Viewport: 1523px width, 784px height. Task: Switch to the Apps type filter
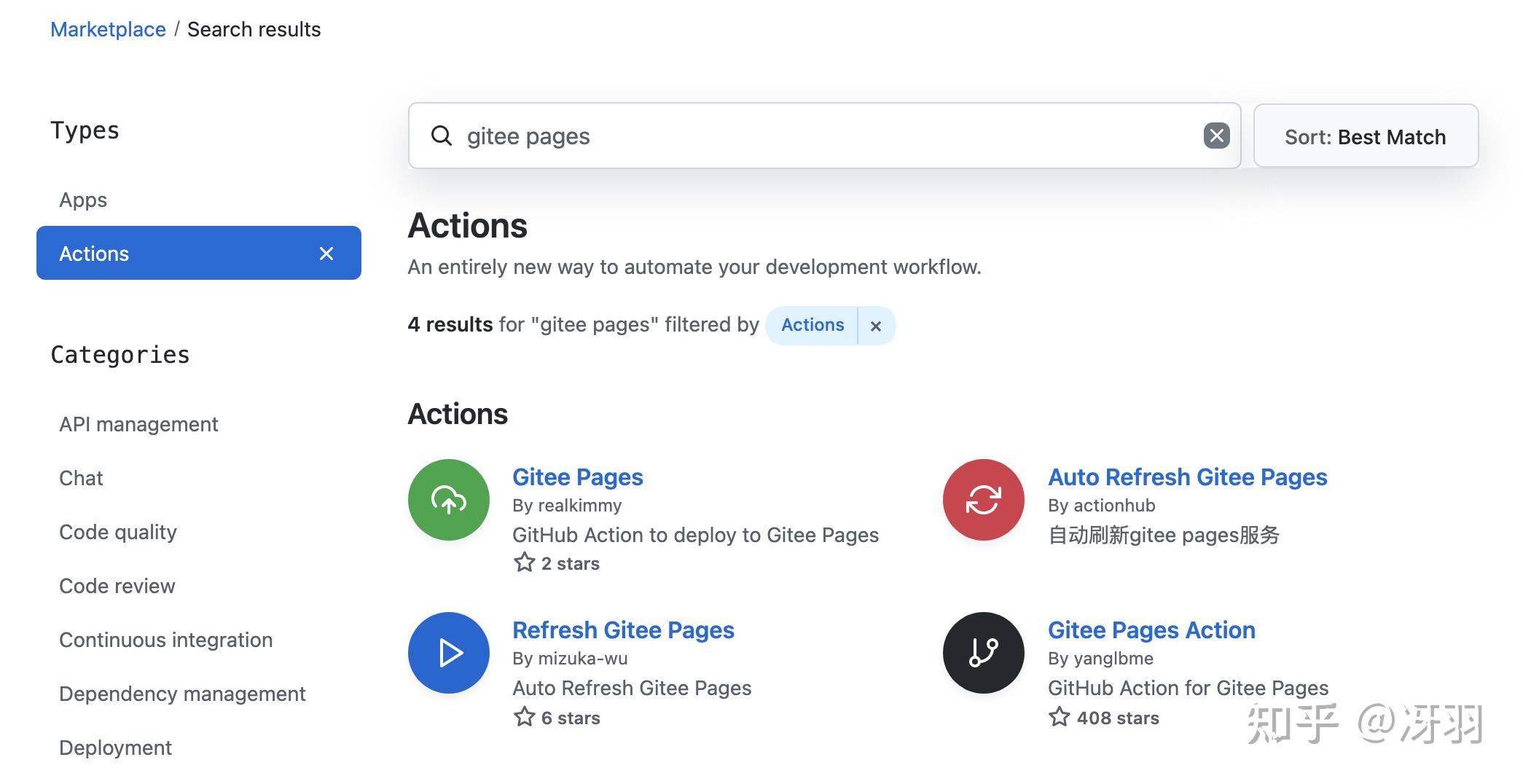[x=83, y=200]
